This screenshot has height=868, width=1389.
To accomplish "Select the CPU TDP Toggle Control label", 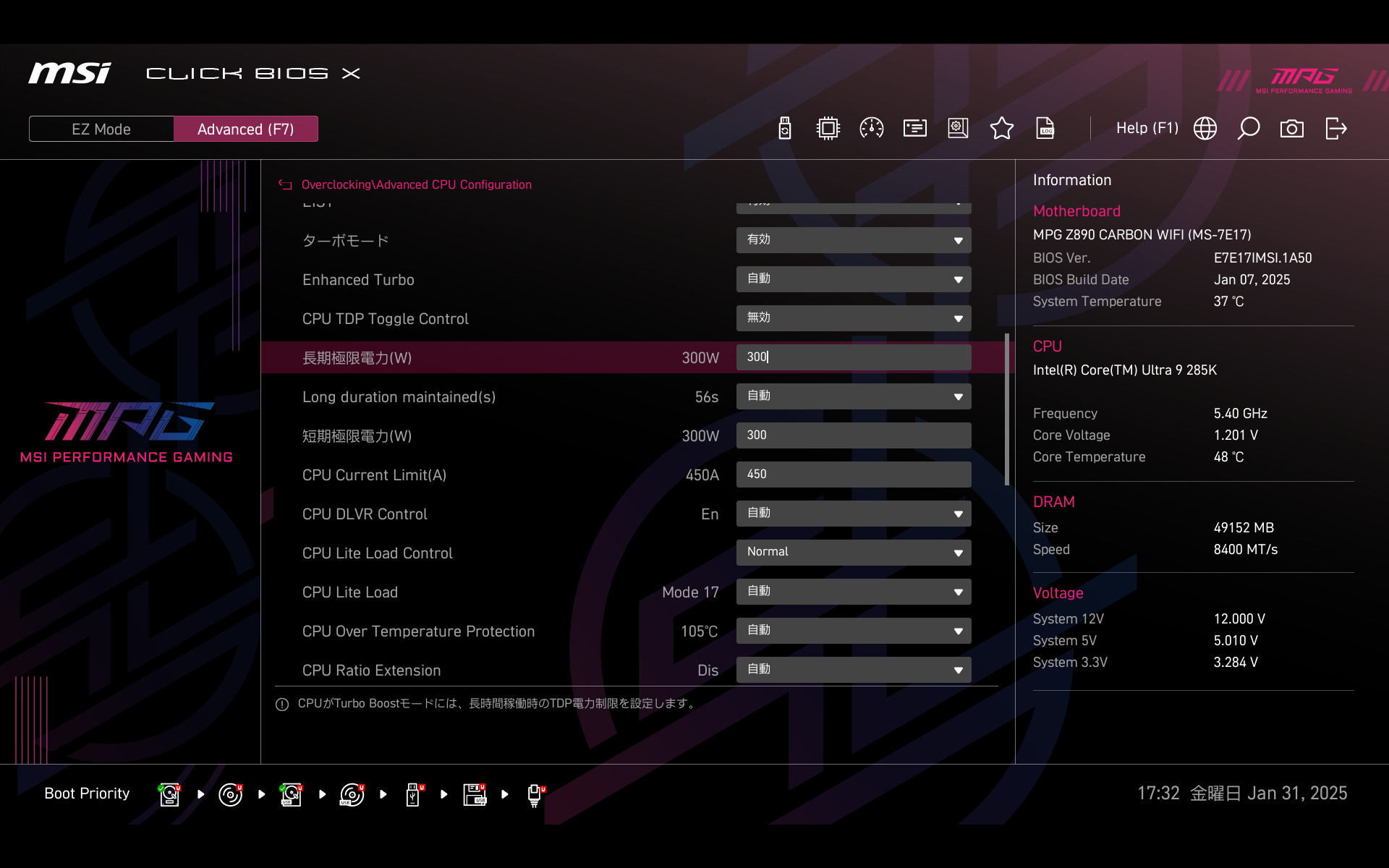I will (x=385, y=319).
